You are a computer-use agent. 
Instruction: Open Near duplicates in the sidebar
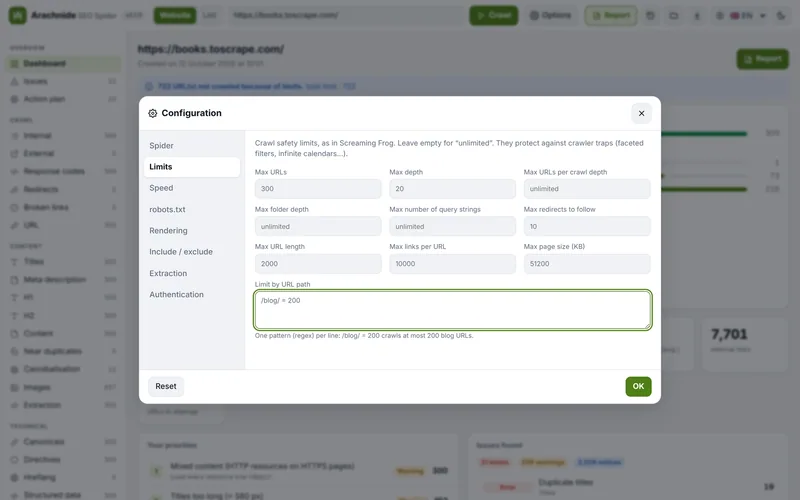(x=64, y=352)
